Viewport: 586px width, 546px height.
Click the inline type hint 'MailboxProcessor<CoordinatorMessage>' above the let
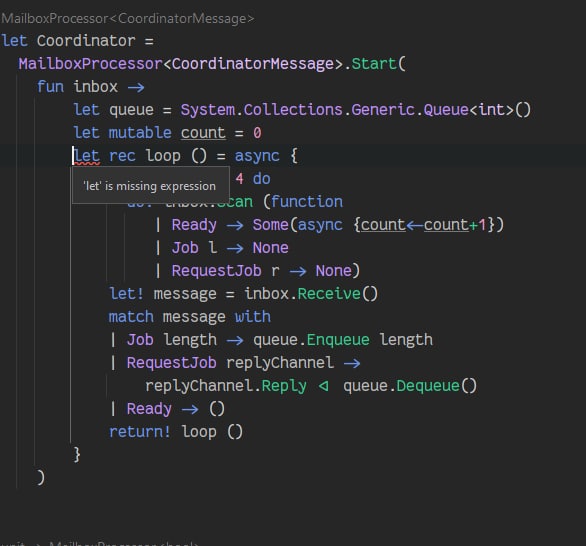127,19
